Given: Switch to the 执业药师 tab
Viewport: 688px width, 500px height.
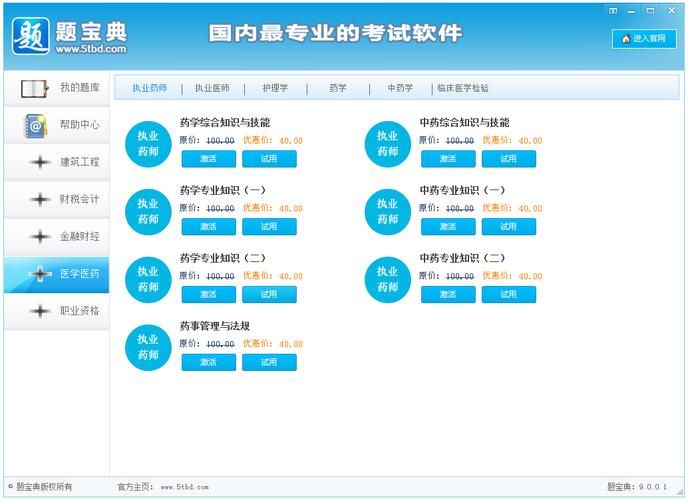Looking at the screenshot, I should [x=150, y=88].
